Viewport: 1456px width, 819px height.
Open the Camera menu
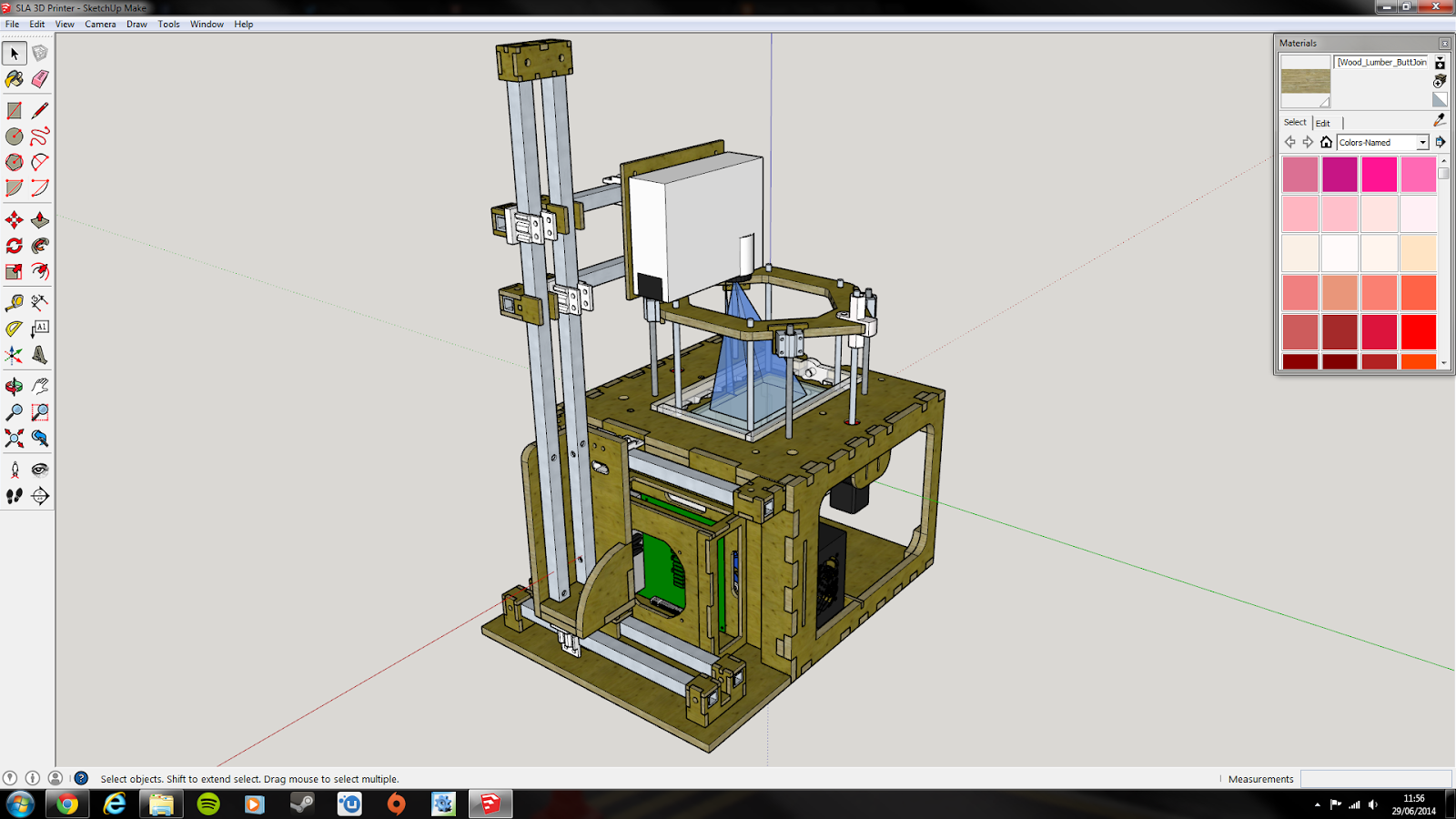click(x=100, y=25)
